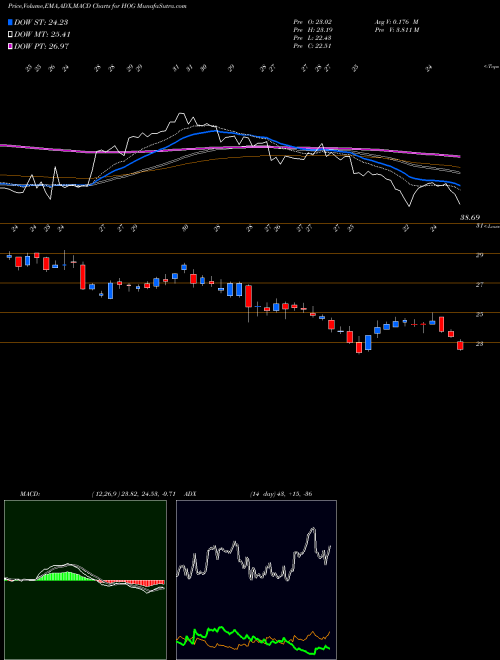The image size is (500, 660).
Task: Click the magenta DOW PT legend swatch
Action: click(10, 46)
